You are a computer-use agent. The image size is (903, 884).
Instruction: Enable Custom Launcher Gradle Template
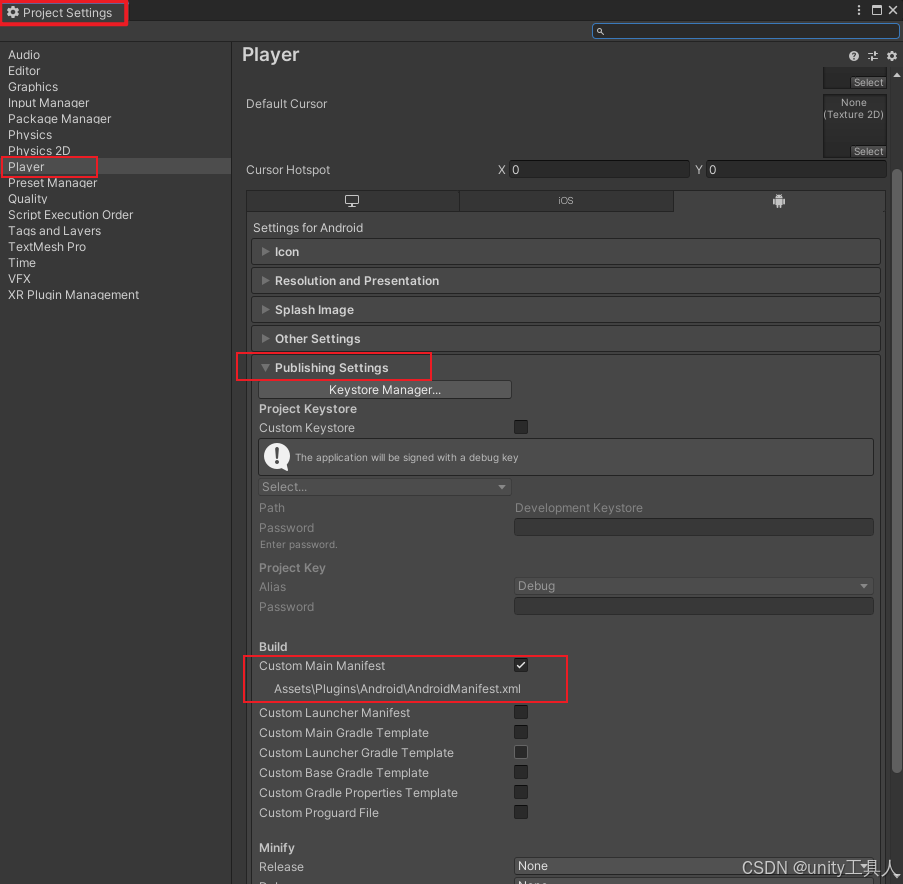pyautogui.click(x=521, y=752)
